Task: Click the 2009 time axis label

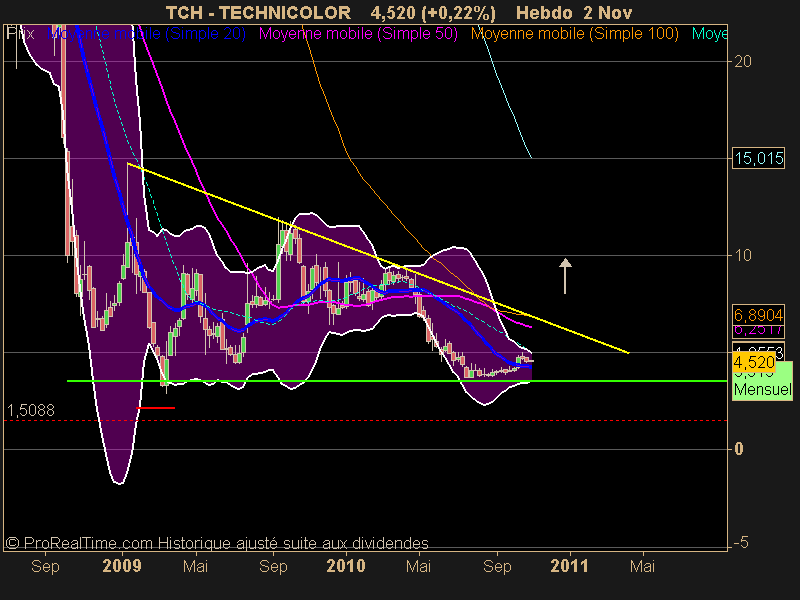Action: (122, 566)
